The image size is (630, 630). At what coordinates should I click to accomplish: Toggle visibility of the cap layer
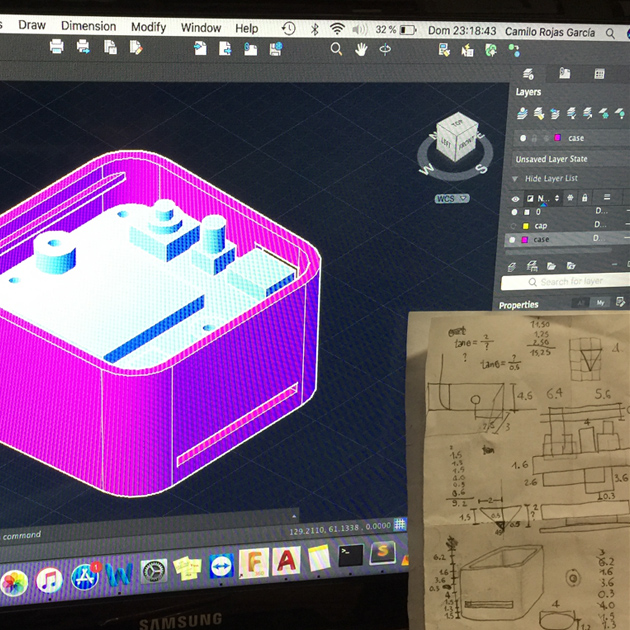pos(516,226)
